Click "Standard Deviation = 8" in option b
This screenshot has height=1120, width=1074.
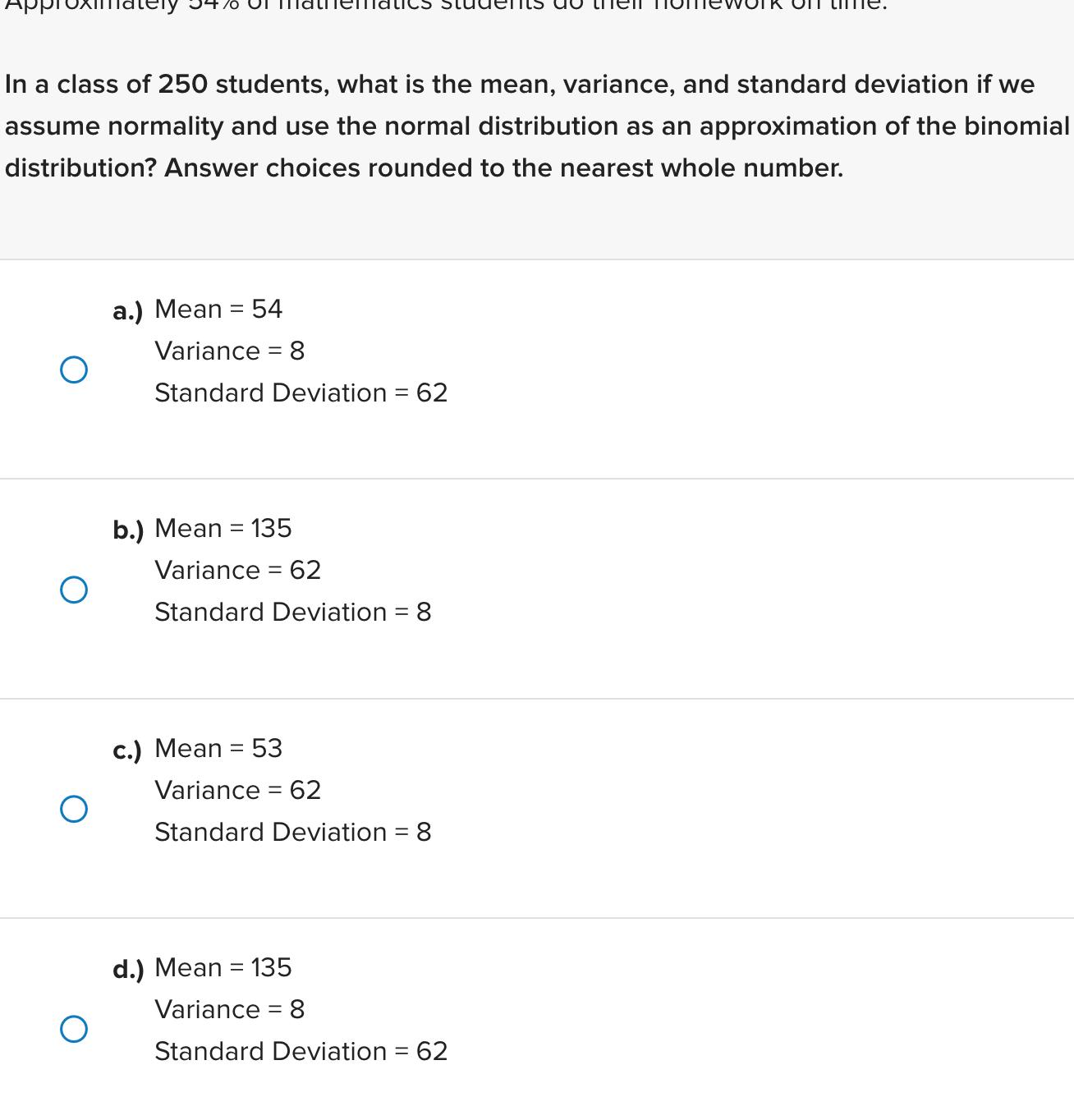pos(293,612)
